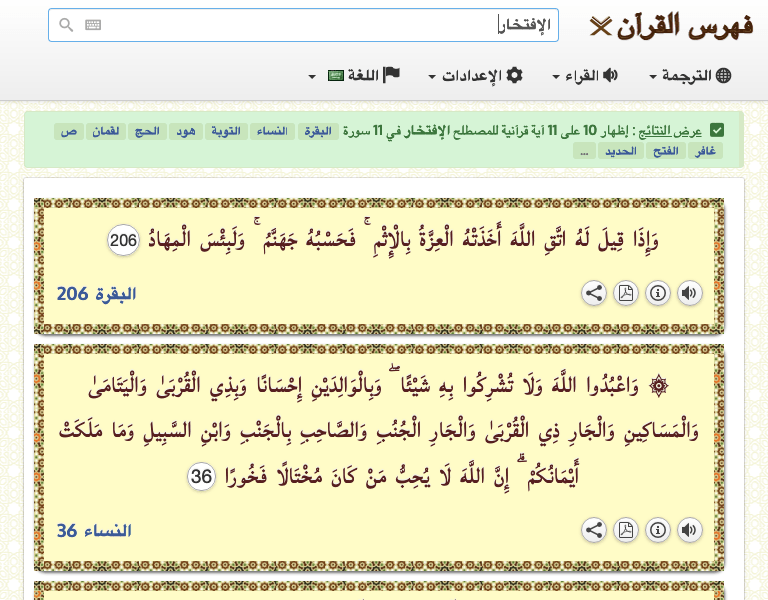Expand more surah tags with ellipsis
This screenshot has height=600, width=768.
coord(584,151)
